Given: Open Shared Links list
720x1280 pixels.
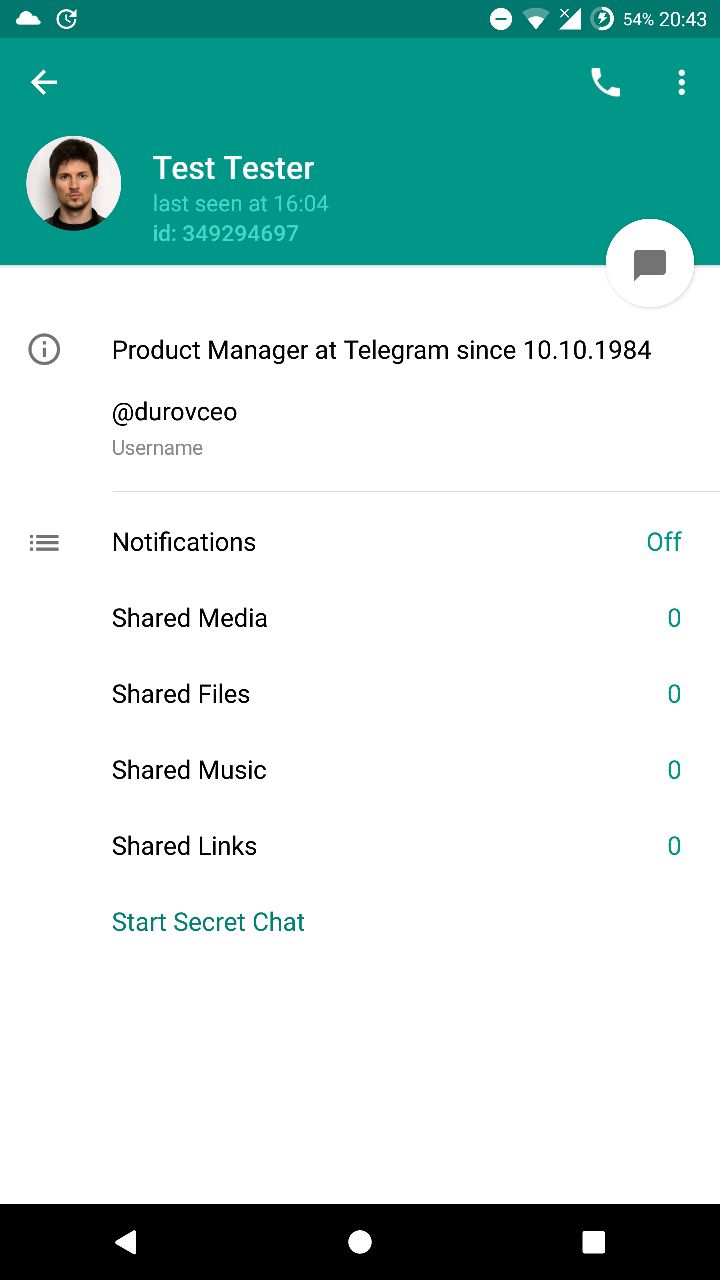Looking at the screenshot, I should tap(184, 846).
